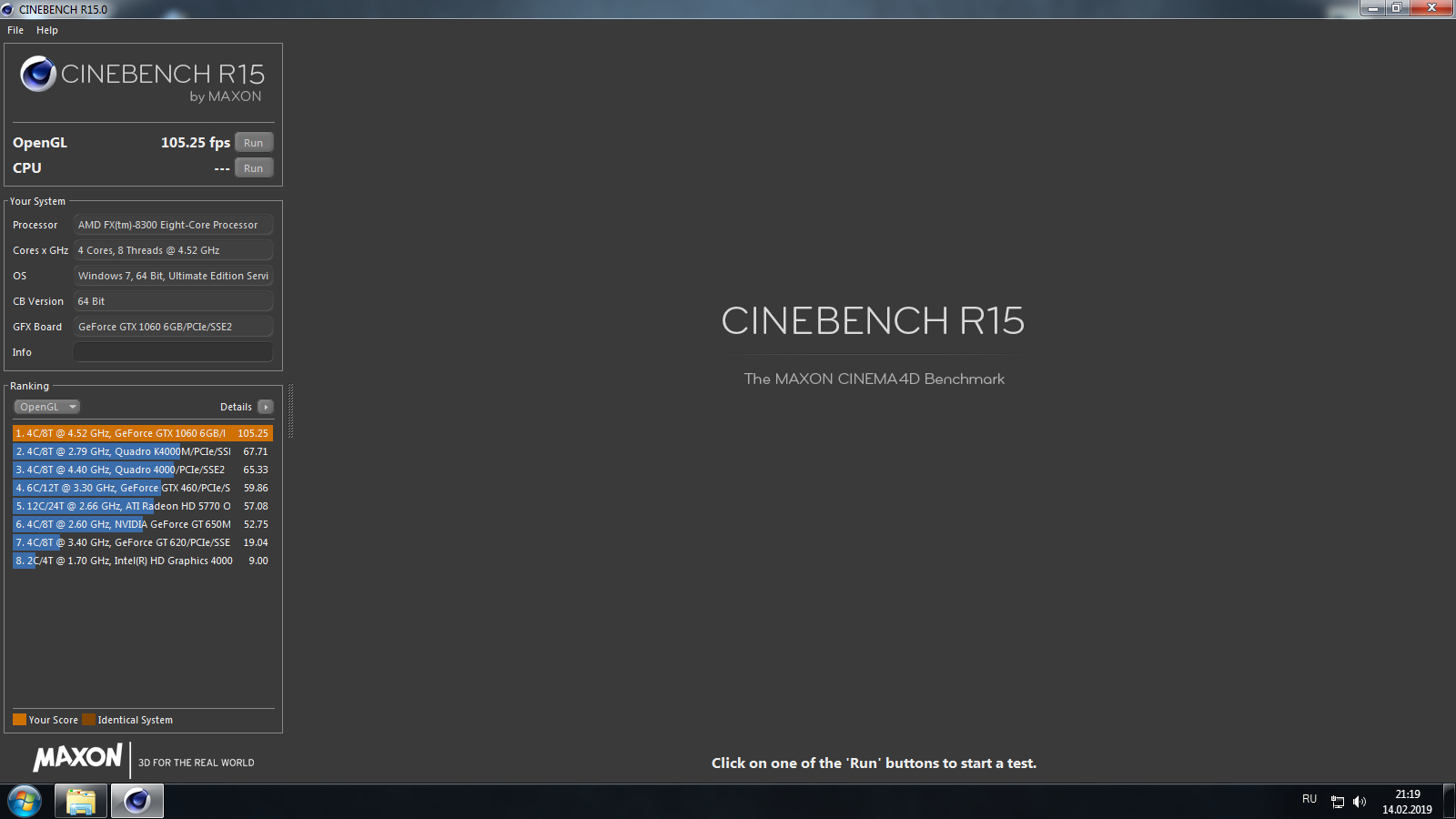Image resolution: width=1456 pixels, height=819 pixels.
Task: Open the Windows Start menu
Action: pyautogui.click(x=25, y=802)
